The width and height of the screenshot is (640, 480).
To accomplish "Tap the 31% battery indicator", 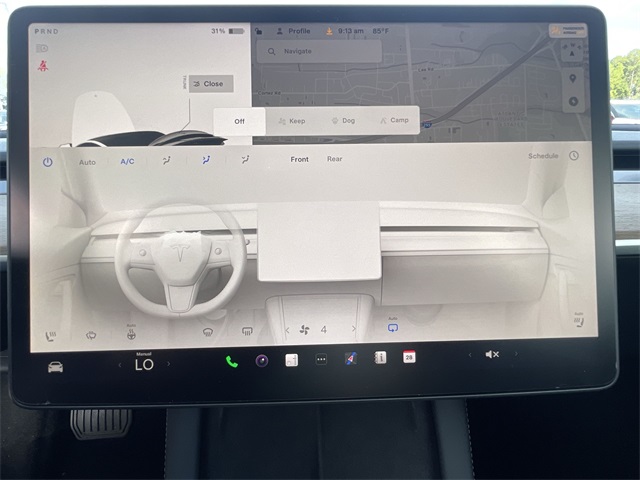I will [x=228, y=31].
